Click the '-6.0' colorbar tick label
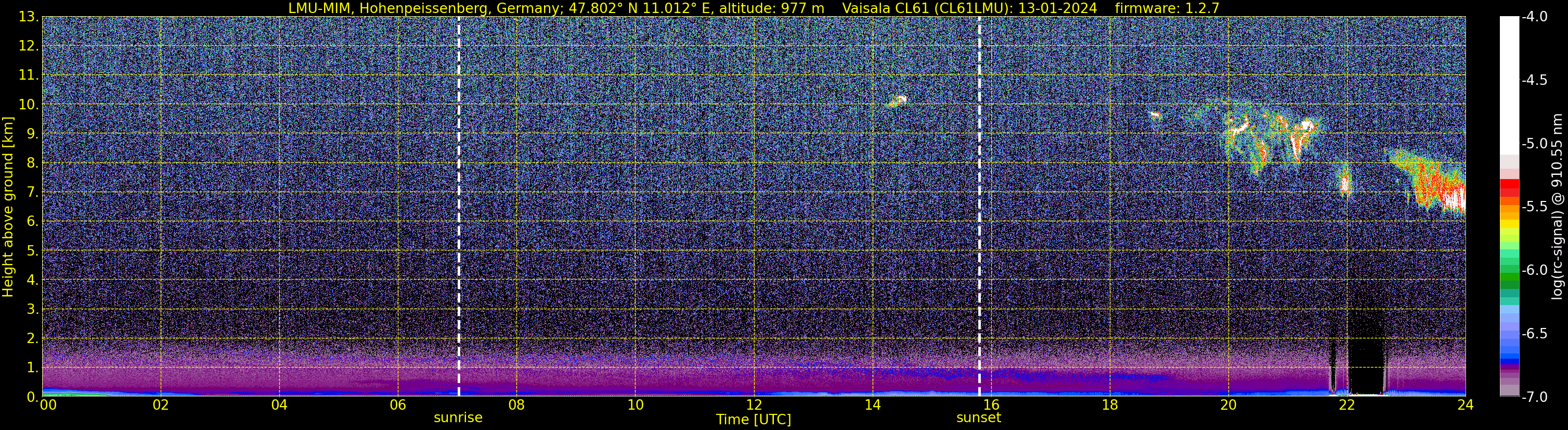This screenshot has width=1568, height=430. 1534,270
